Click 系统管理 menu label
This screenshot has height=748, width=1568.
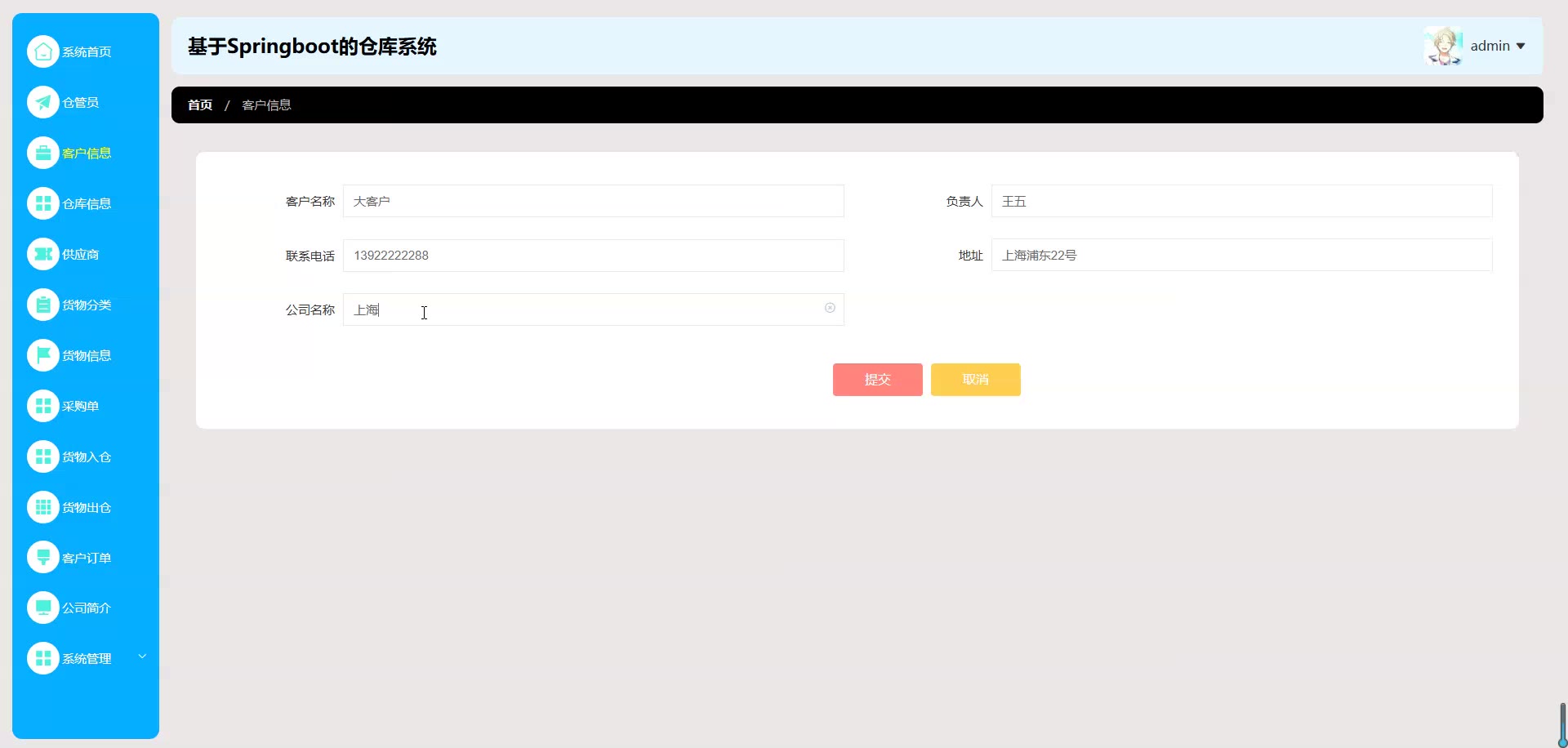click(x=87, y=658)
